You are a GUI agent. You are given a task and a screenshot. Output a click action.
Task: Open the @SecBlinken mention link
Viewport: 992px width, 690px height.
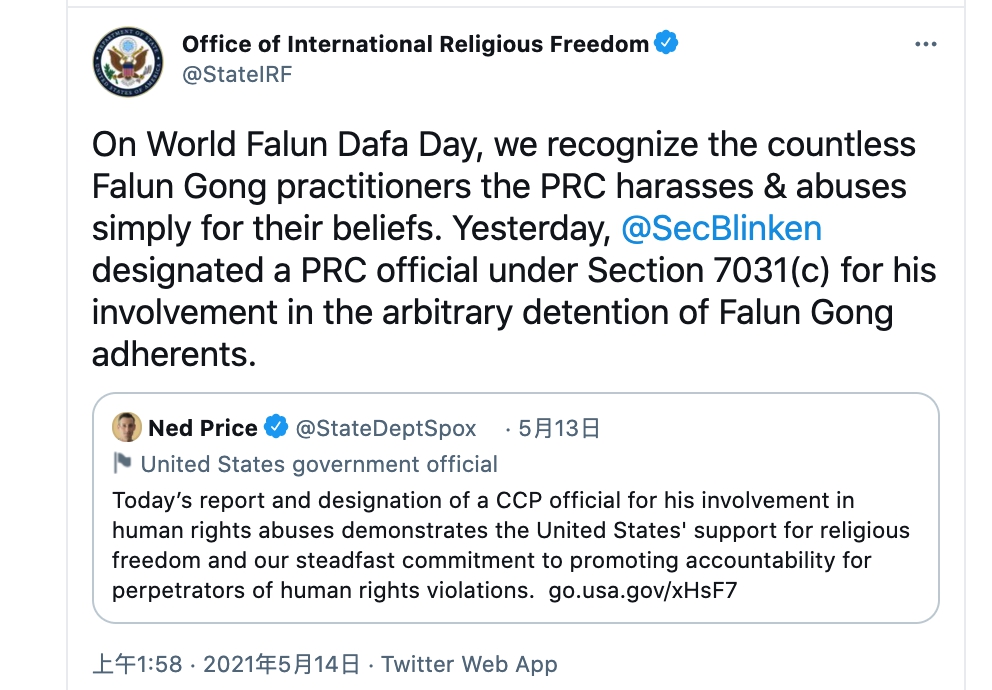tap(721, 228)
